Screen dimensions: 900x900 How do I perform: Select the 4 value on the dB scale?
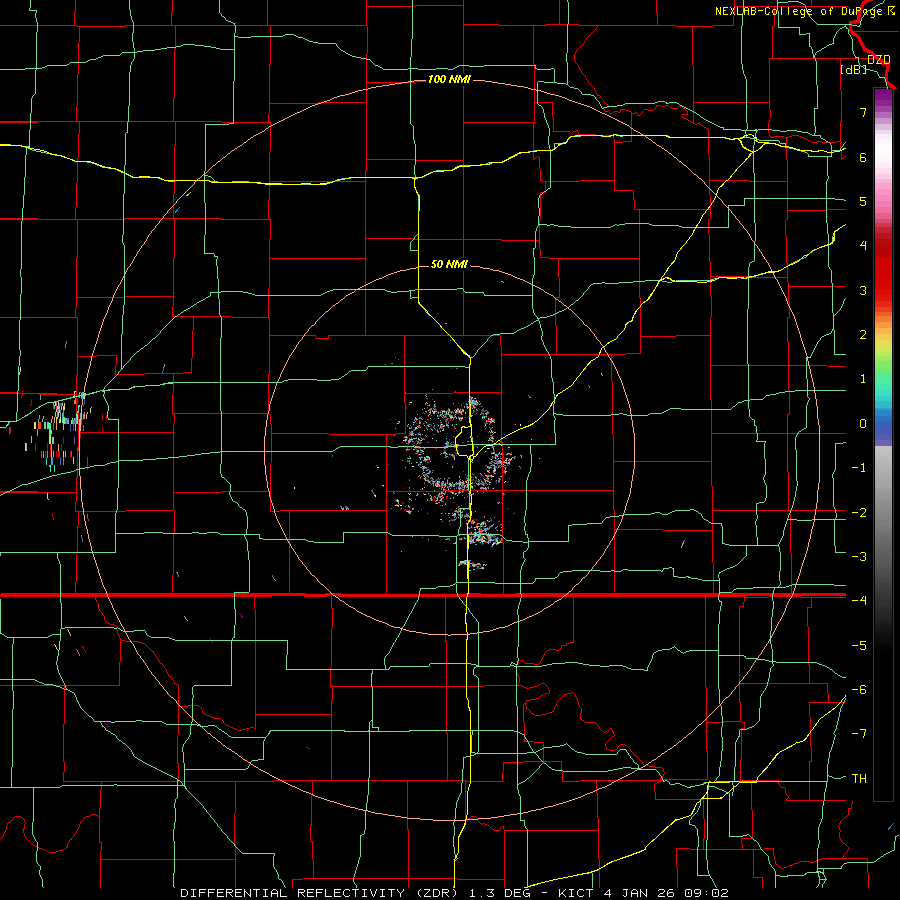click(863, 246)
